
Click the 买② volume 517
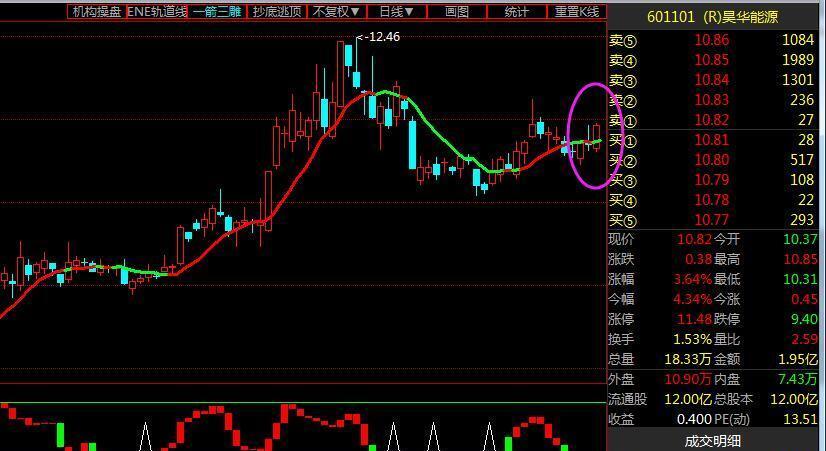pyautogui.click(x=802, y=160)
